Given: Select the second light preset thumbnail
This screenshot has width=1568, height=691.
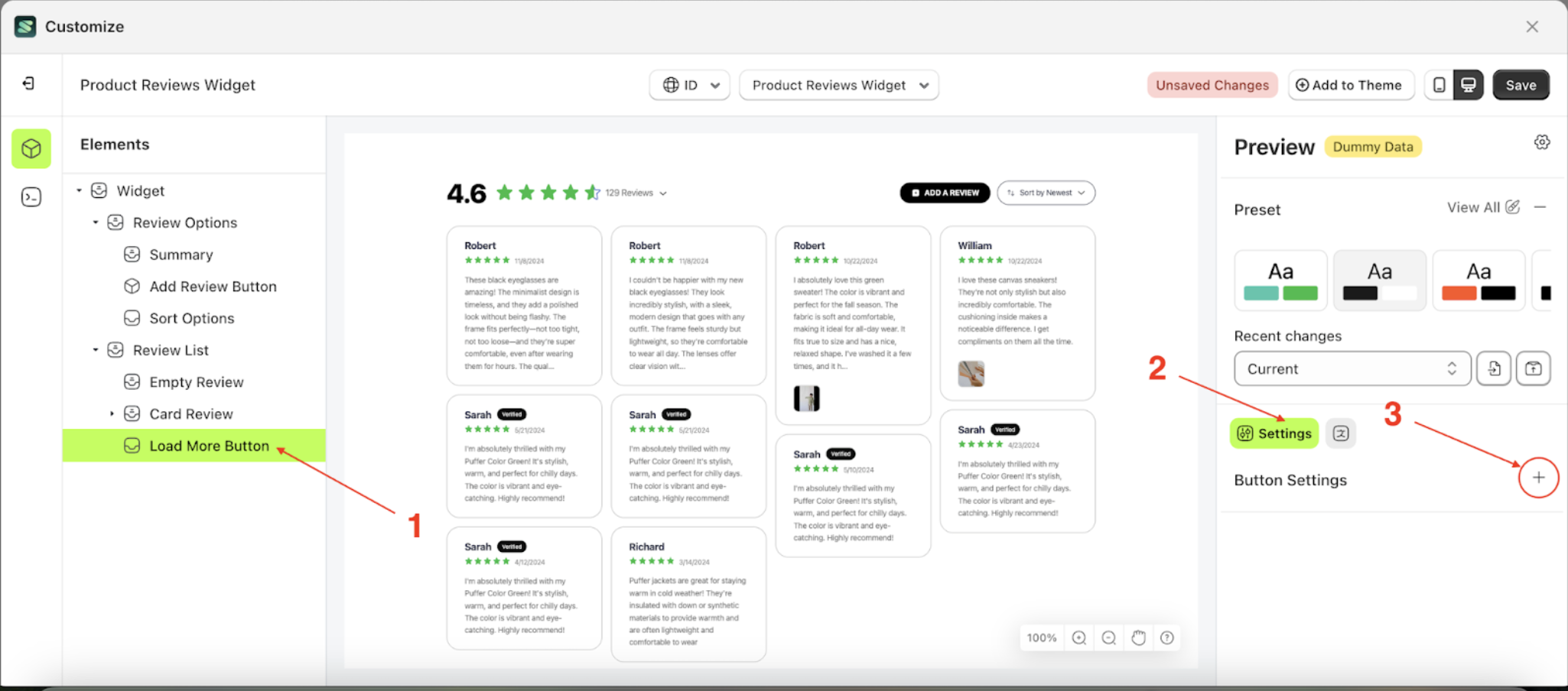Looking at the screenshot, I should (1379, 280).
